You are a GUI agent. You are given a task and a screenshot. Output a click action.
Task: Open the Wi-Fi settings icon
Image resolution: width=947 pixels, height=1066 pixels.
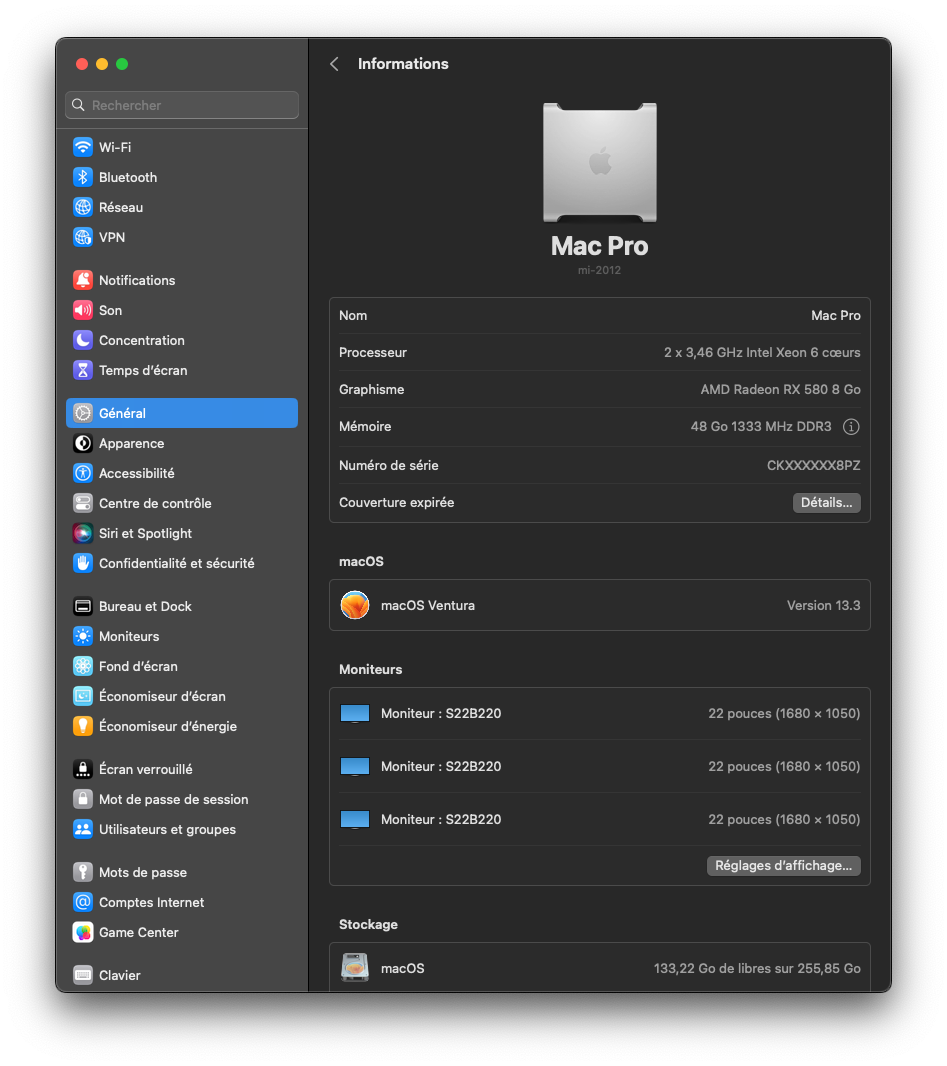coord(83,147)
